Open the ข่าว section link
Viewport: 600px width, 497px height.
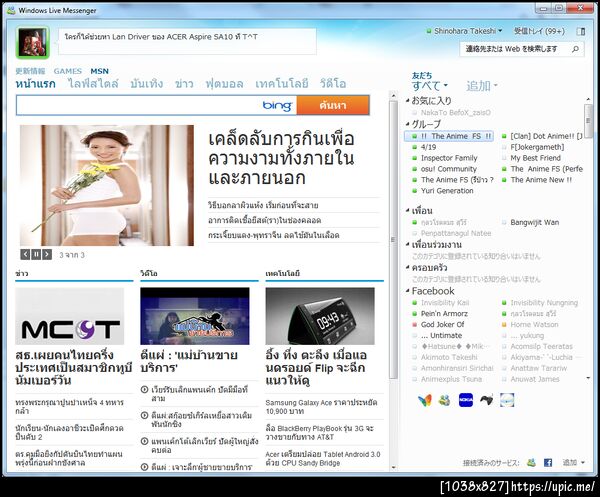[x=184, y=84]
